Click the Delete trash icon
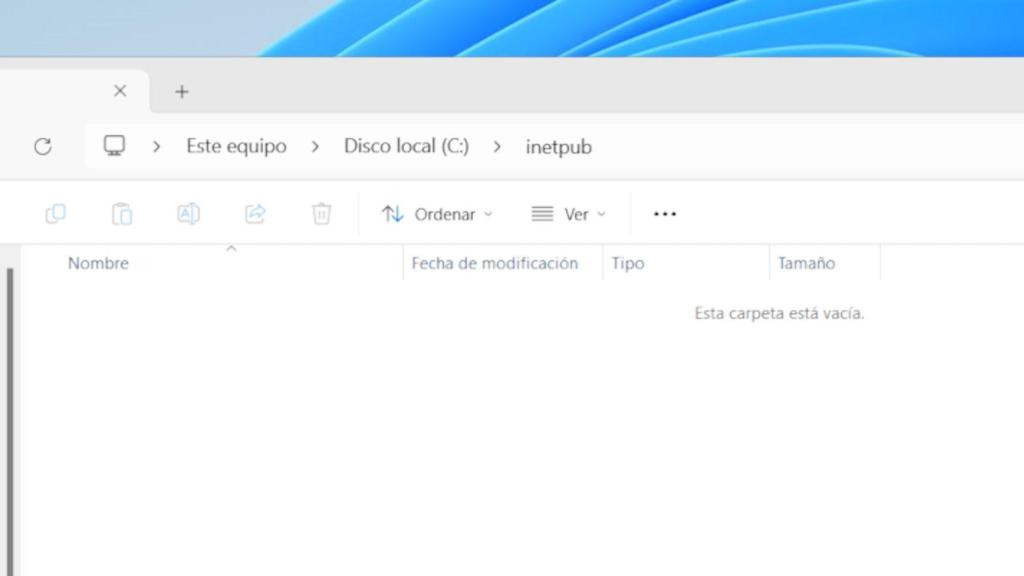This screenshot has width=1024, height=576. [321, 213]
